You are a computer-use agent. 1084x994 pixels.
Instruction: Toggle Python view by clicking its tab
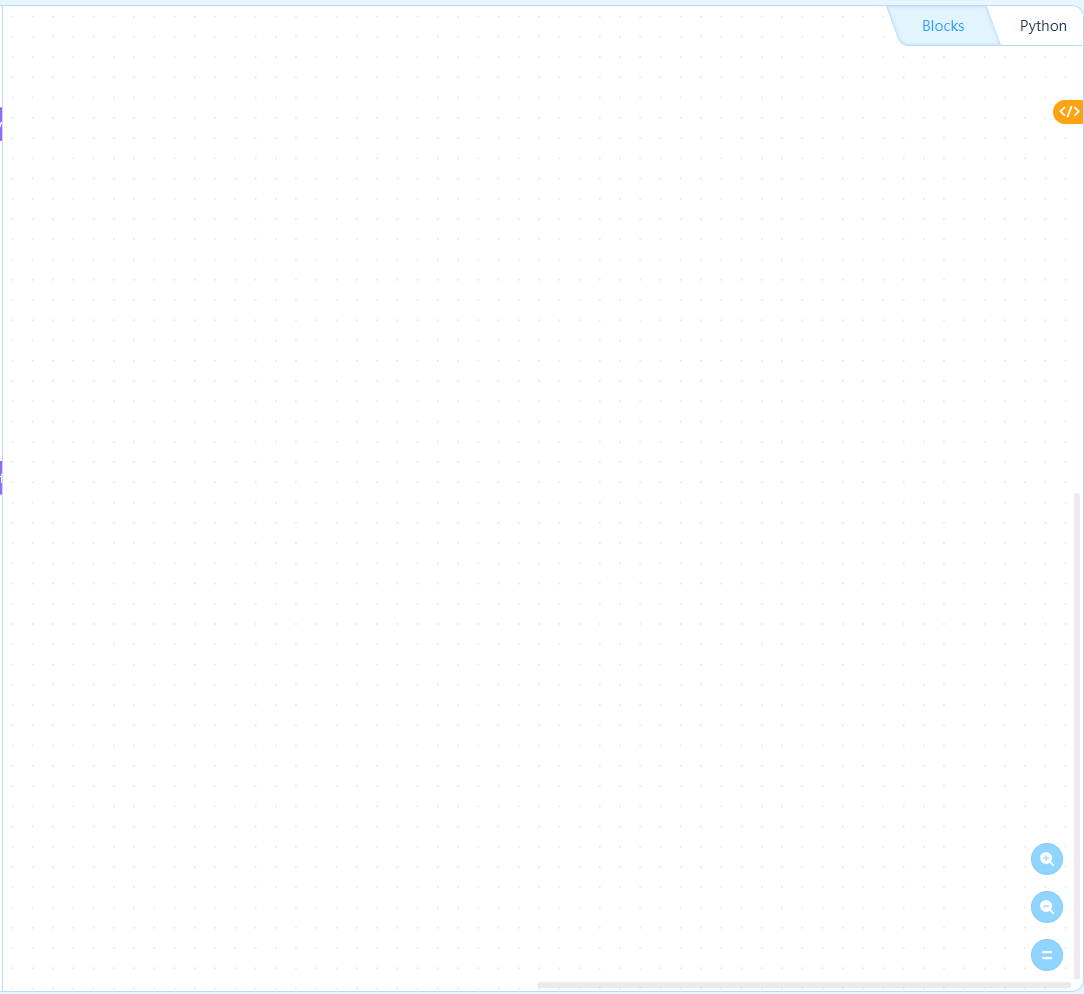[1043, 25]
